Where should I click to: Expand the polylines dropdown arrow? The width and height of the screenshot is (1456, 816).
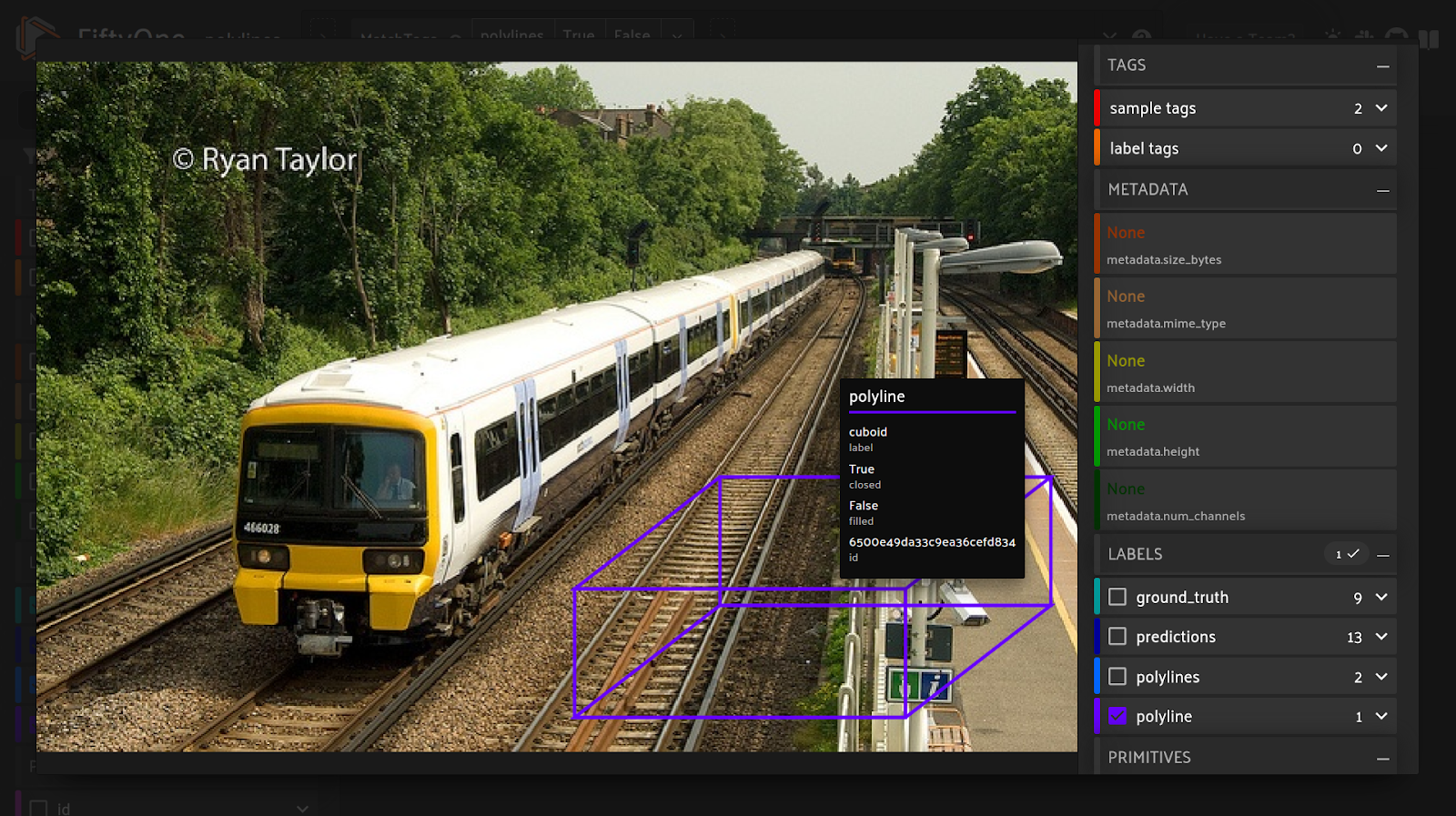coord(1381,677)
